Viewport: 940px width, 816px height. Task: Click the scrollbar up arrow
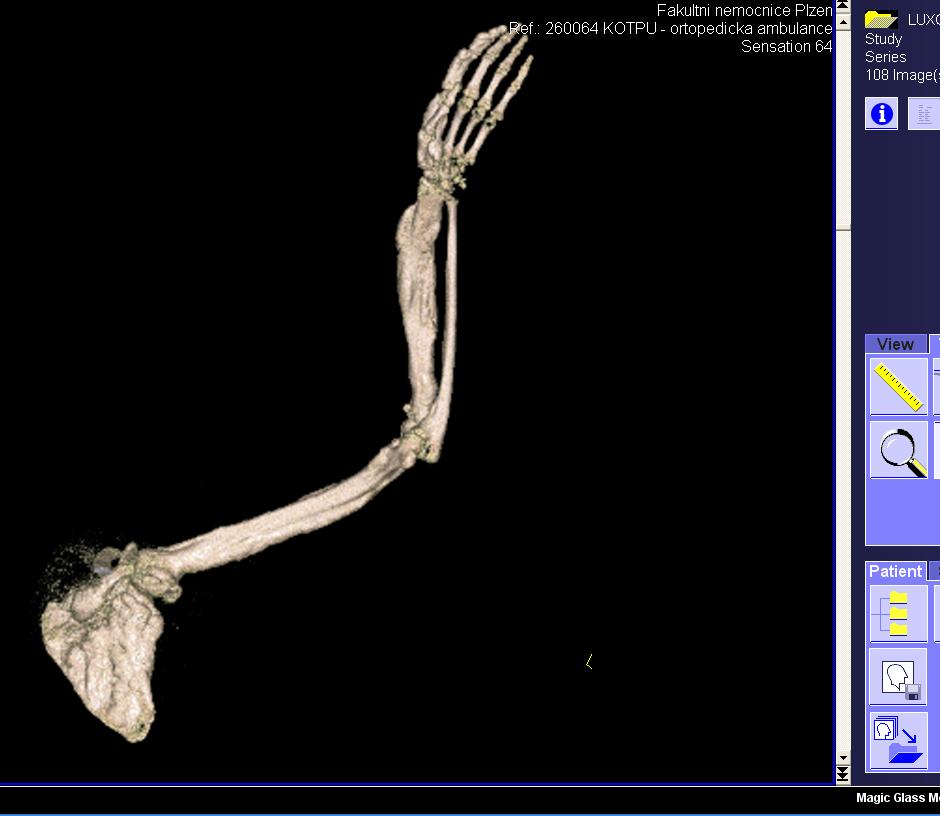point(843,19)
